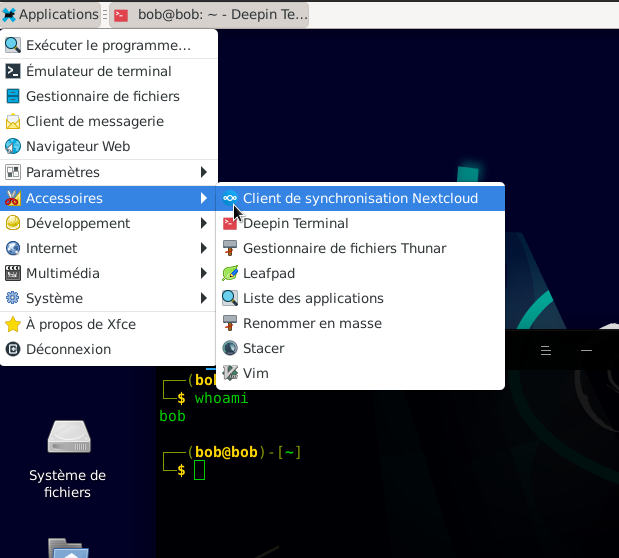Launch Deepin Terminal from Accessoires

click(360, 223)
